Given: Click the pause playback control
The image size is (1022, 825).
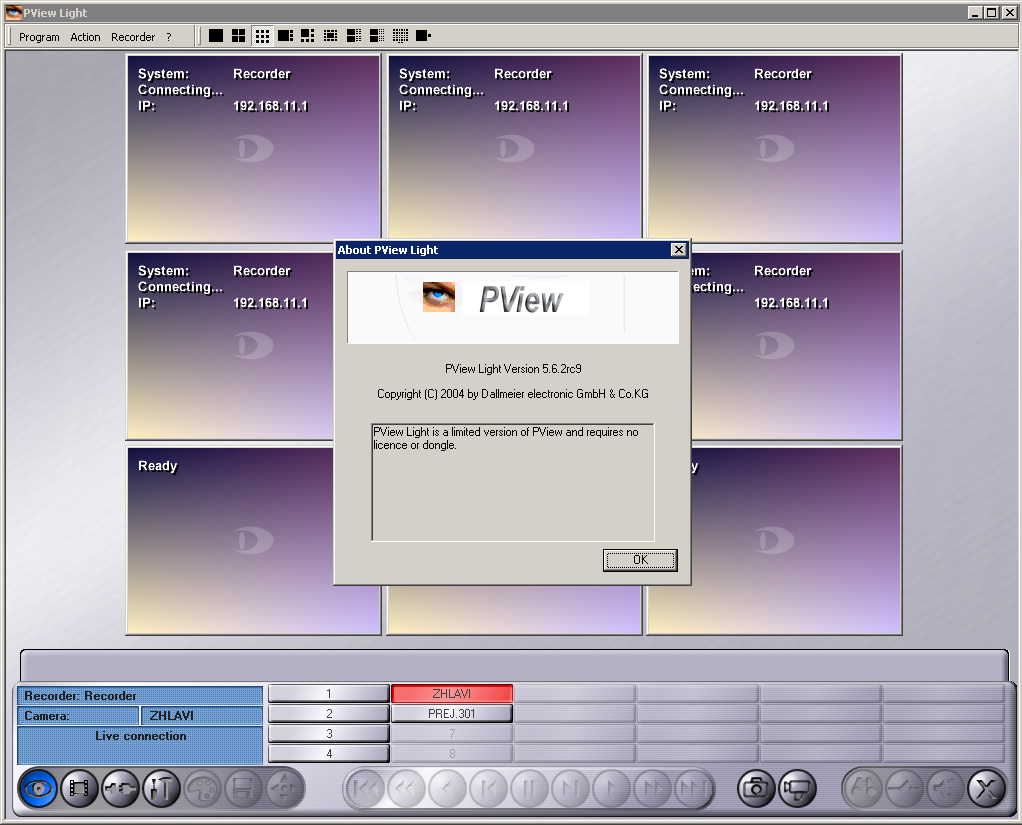Looking at the screenshot, I should pos(530,789).
